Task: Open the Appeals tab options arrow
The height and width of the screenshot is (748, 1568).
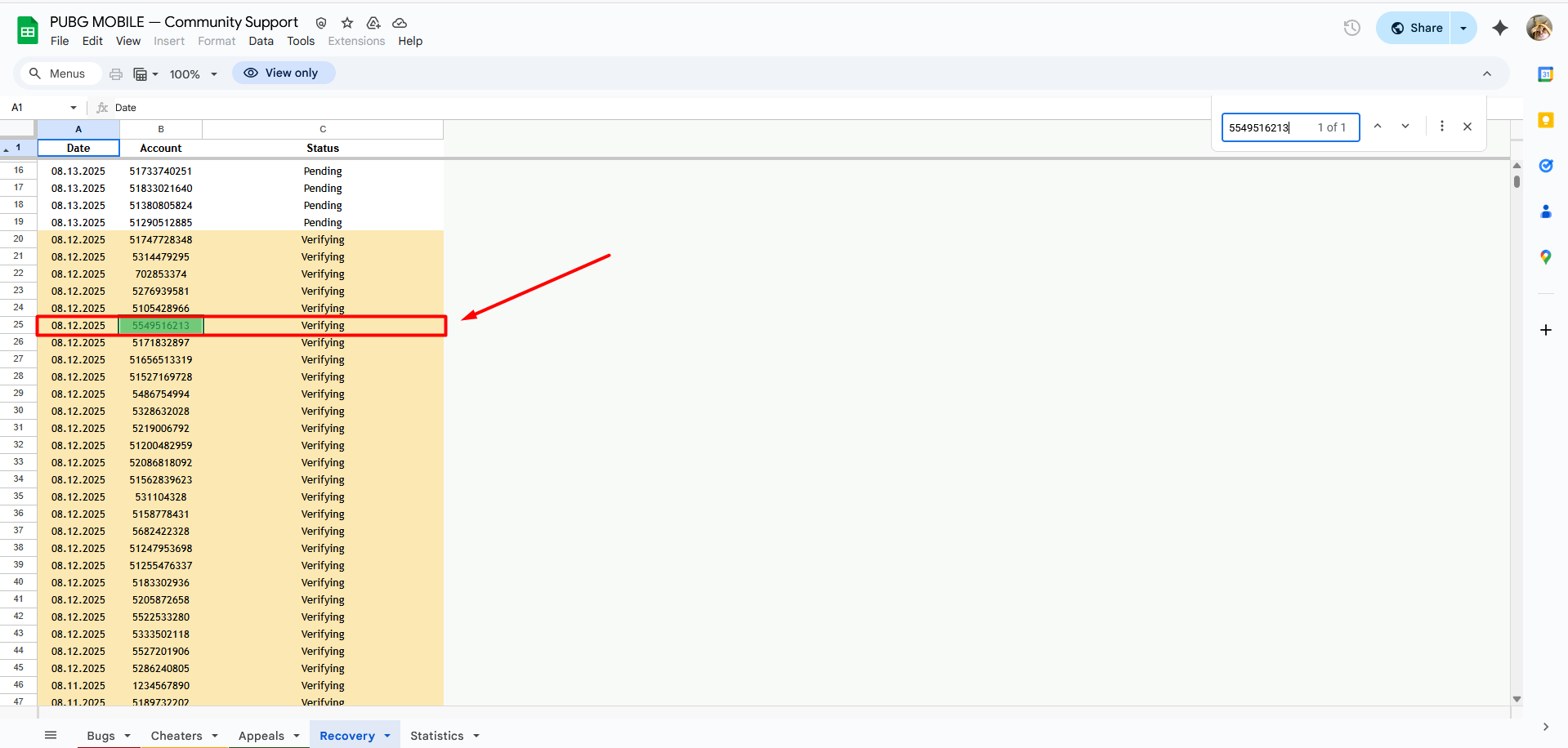Action: pyautogui.click(x=297, y=736)
